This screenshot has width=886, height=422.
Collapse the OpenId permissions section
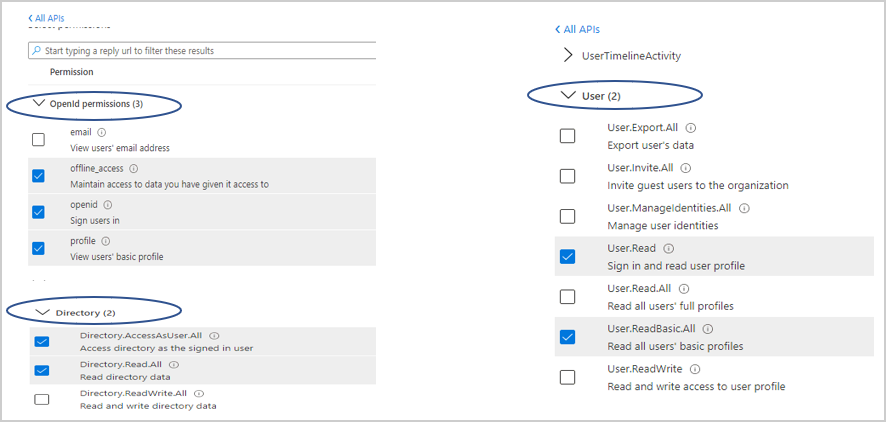pos(39,103)
